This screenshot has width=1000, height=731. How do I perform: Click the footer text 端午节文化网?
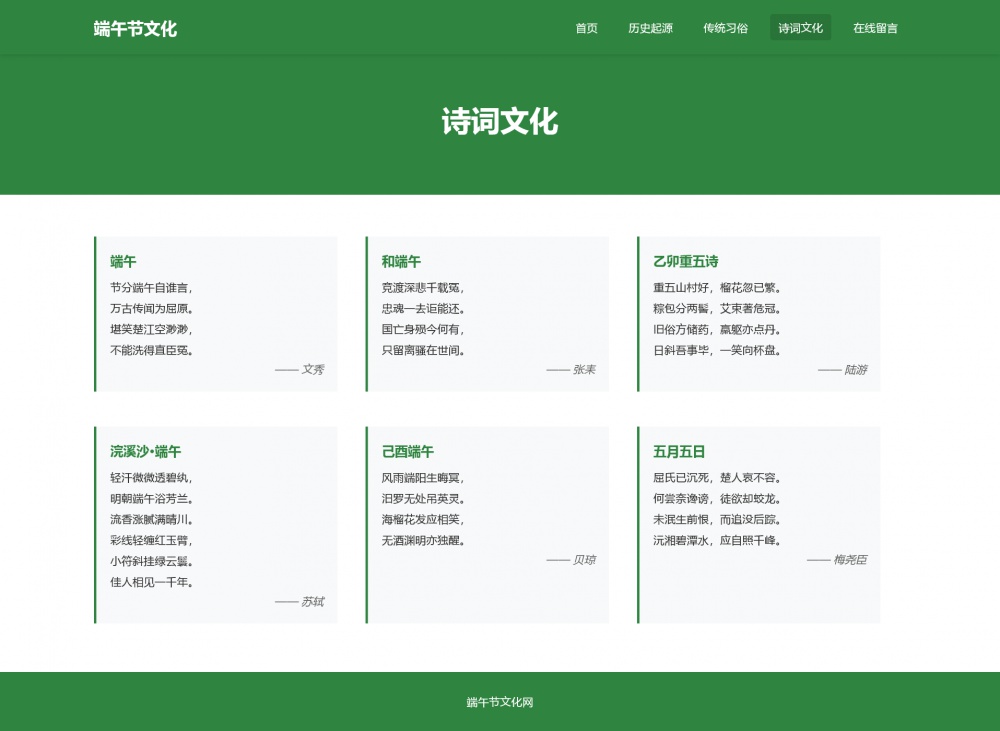[x=499, y=702]
